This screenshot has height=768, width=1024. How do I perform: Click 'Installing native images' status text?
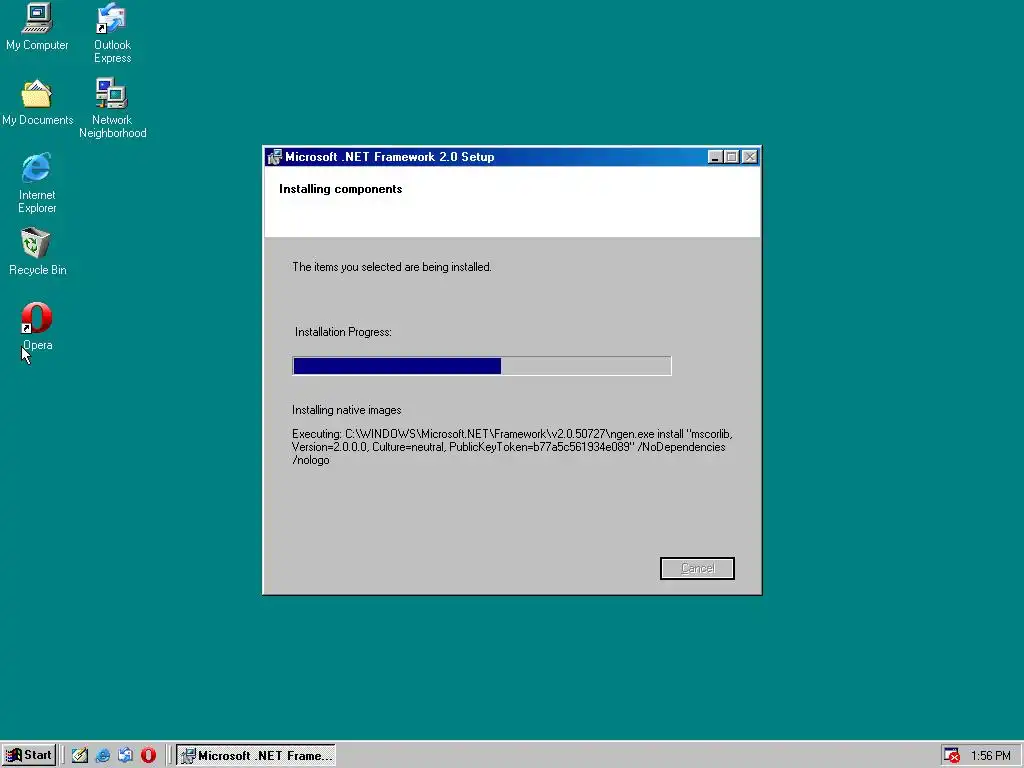pos(347,410)
